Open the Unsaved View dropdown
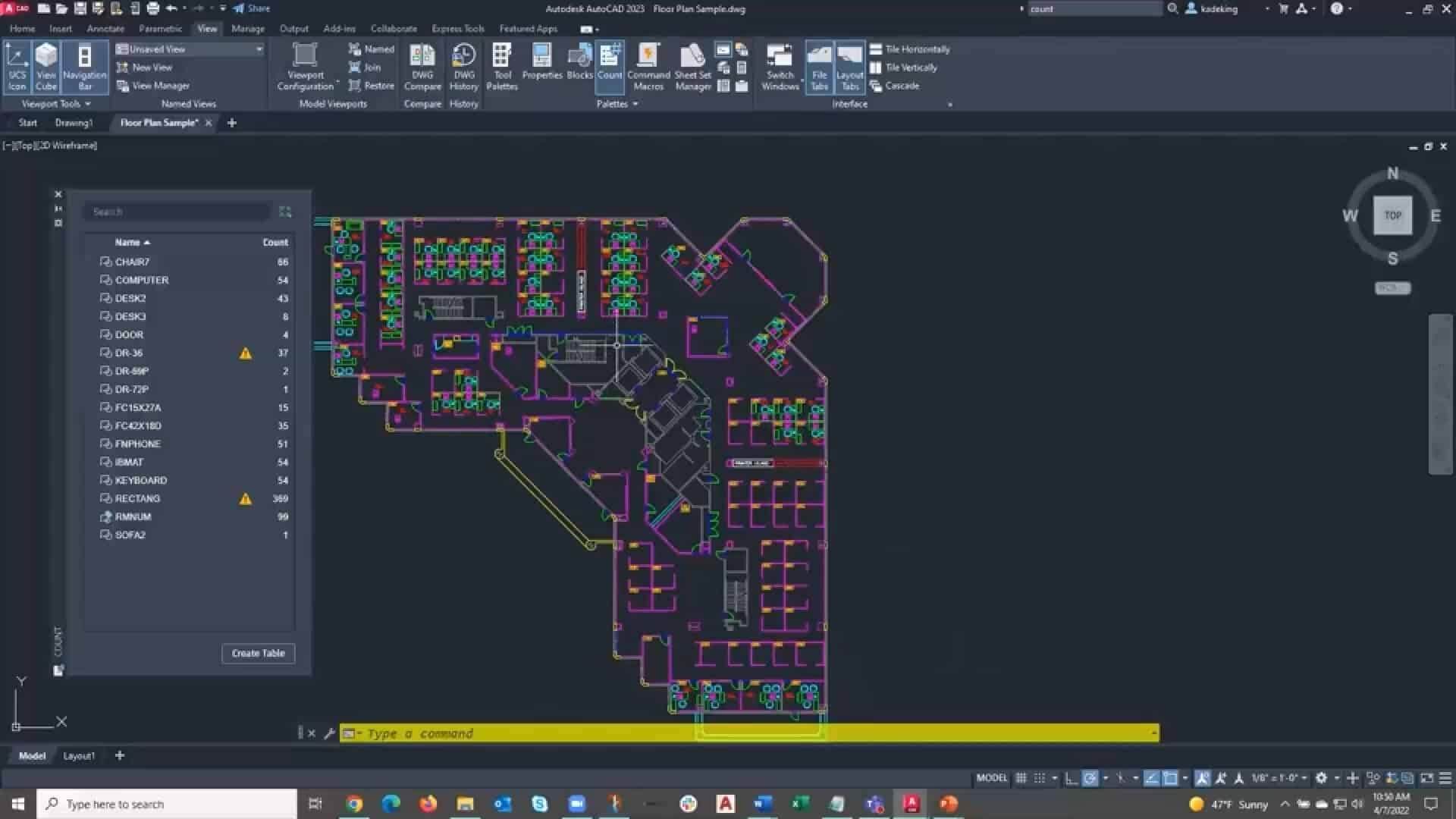 190,49
